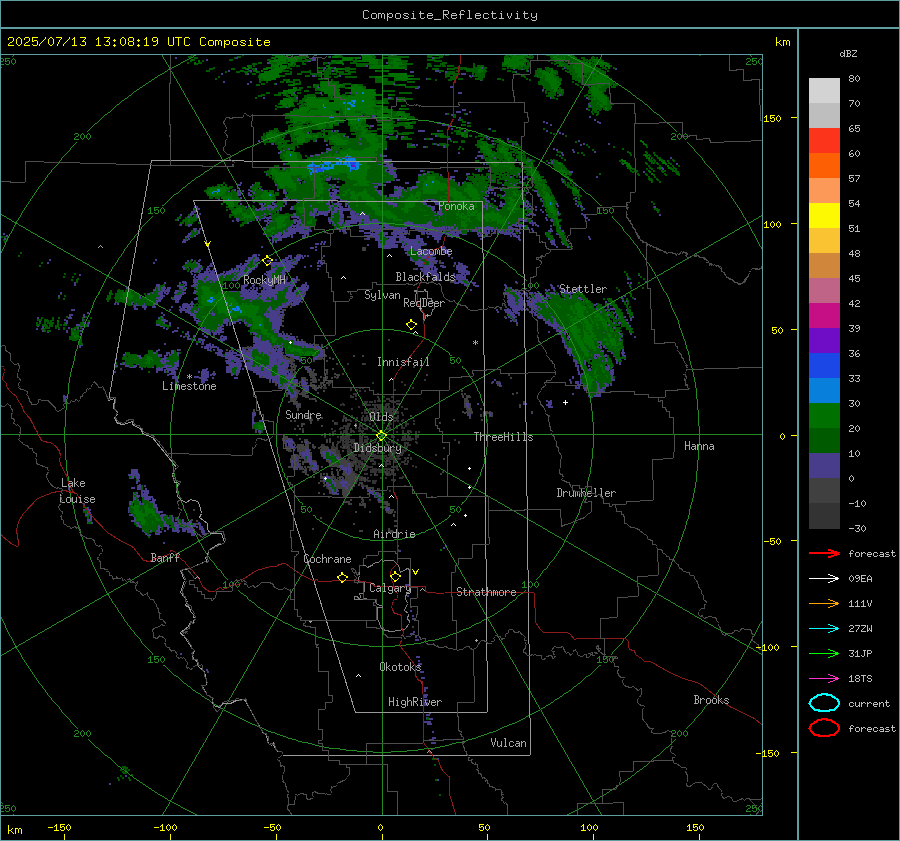900x841 pixels.
Task: Click the Didsbury city label
Action: 378,448
